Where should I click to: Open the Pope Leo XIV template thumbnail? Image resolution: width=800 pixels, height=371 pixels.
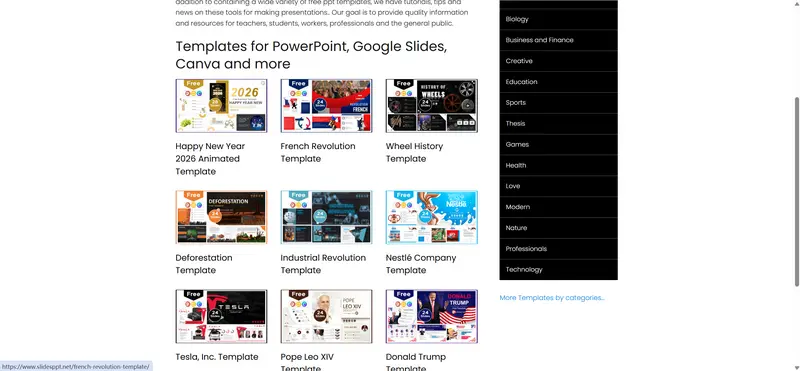click(327, 316)
